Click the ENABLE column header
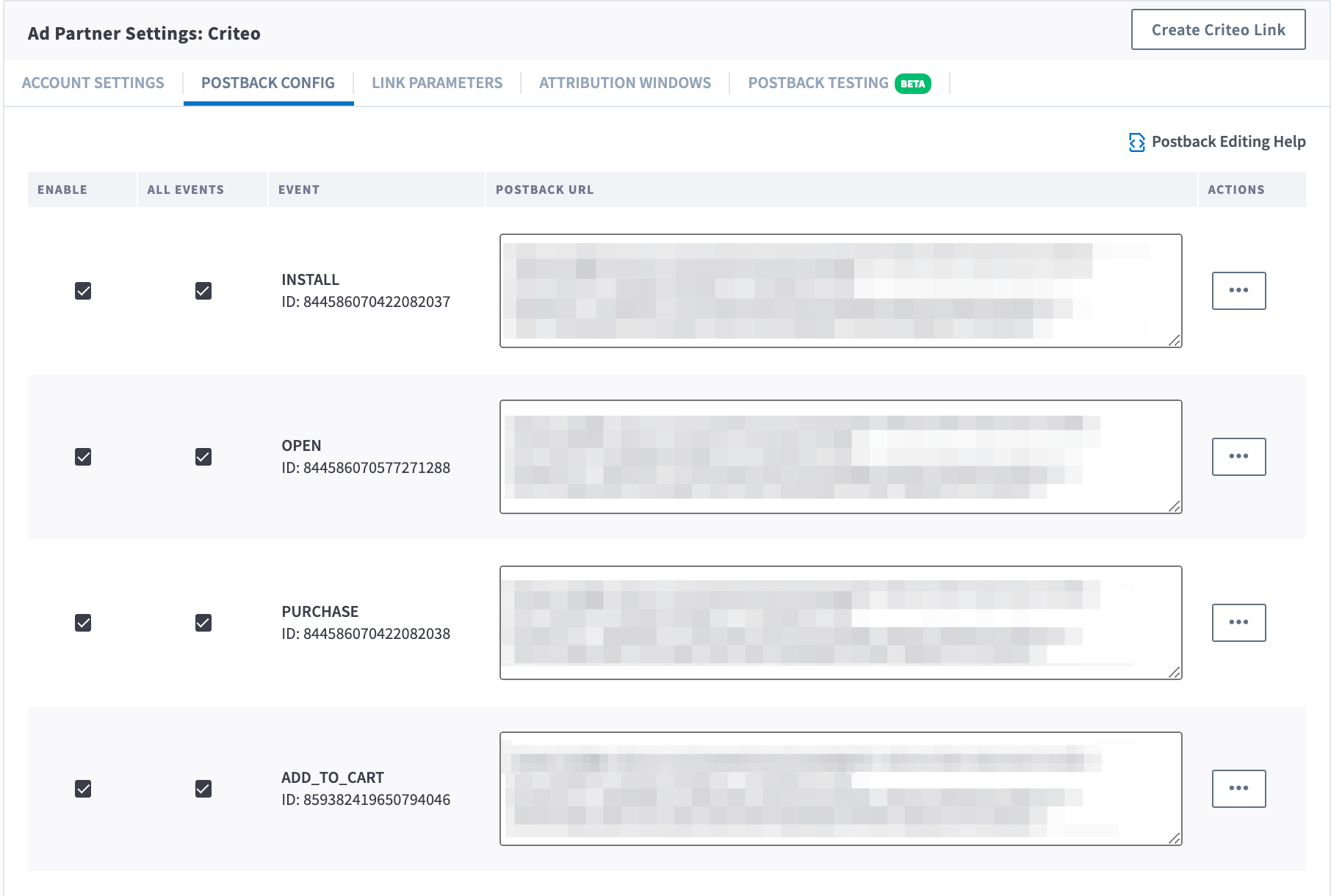 [62, 189]
